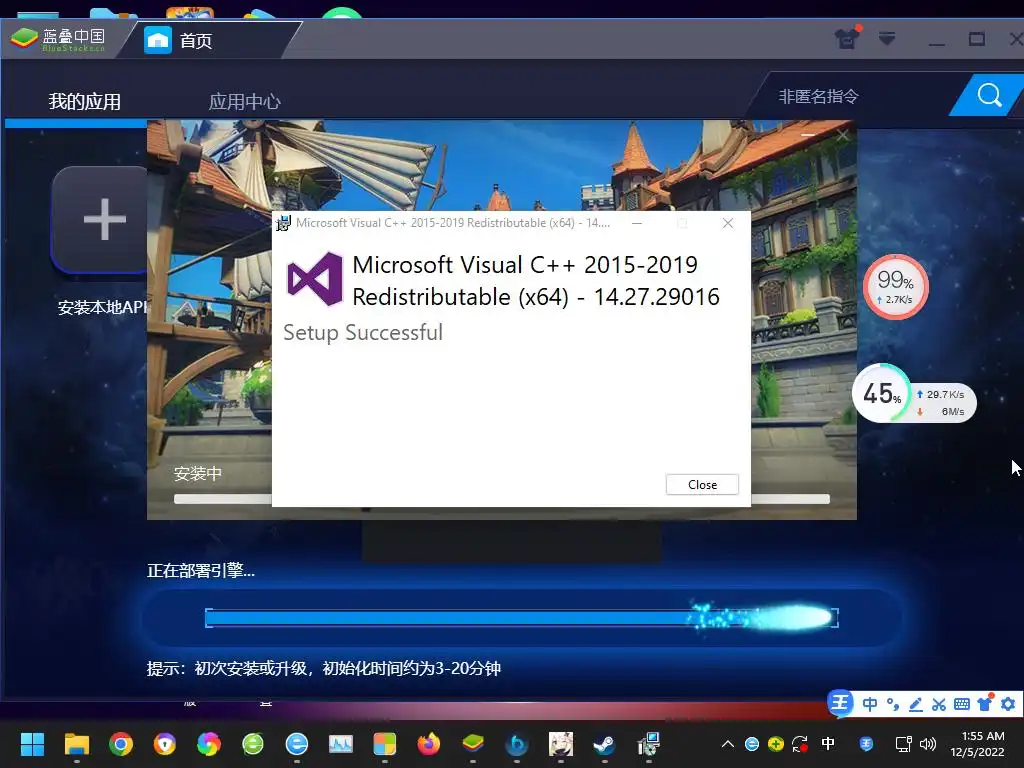This screenshot has width=1024, height=768.
Task: Click the Visual Studio logo in the setup dialog
Action: tap(315, 279)
